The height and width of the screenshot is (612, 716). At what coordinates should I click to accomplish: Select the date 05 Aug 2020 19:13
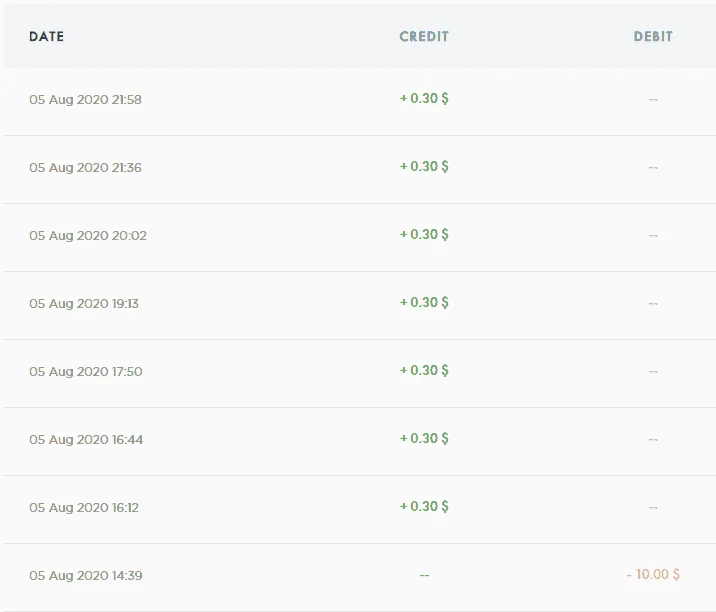(x=84, y=304)
